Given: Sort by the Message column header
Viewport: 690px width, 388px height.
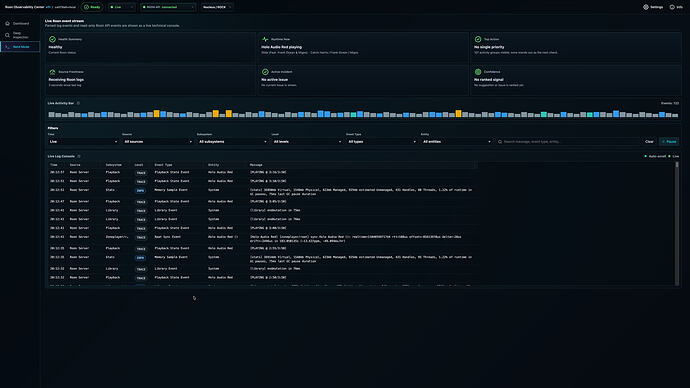Looking at the screenshot, I should tap(256, 165).
